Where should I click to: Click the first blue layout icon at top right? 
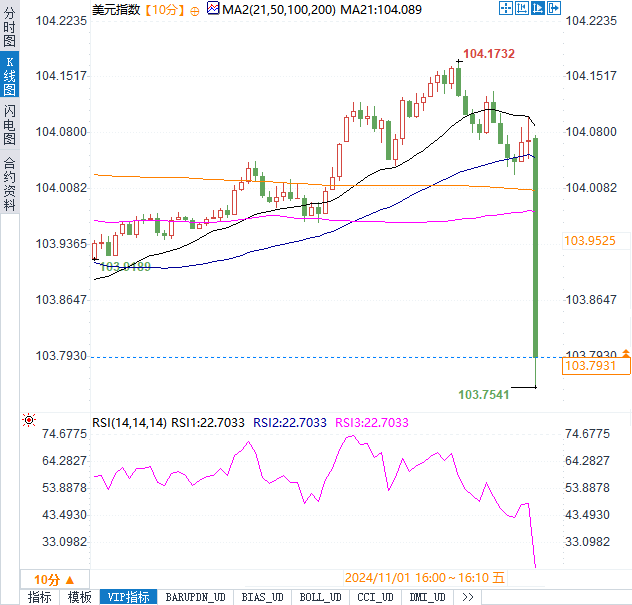[505, 9]
